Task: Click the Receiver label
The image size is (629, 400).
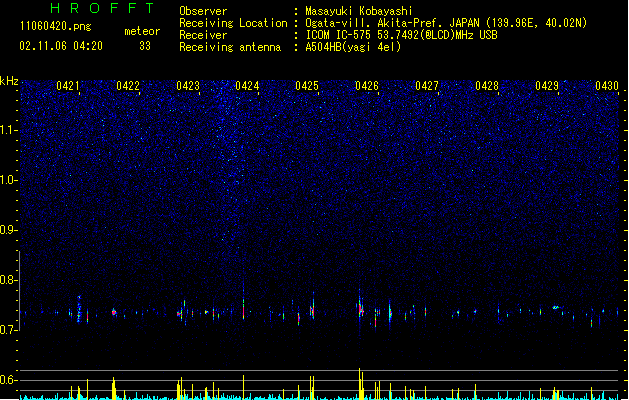Action: pyautogui.click(x=203, y=35)
